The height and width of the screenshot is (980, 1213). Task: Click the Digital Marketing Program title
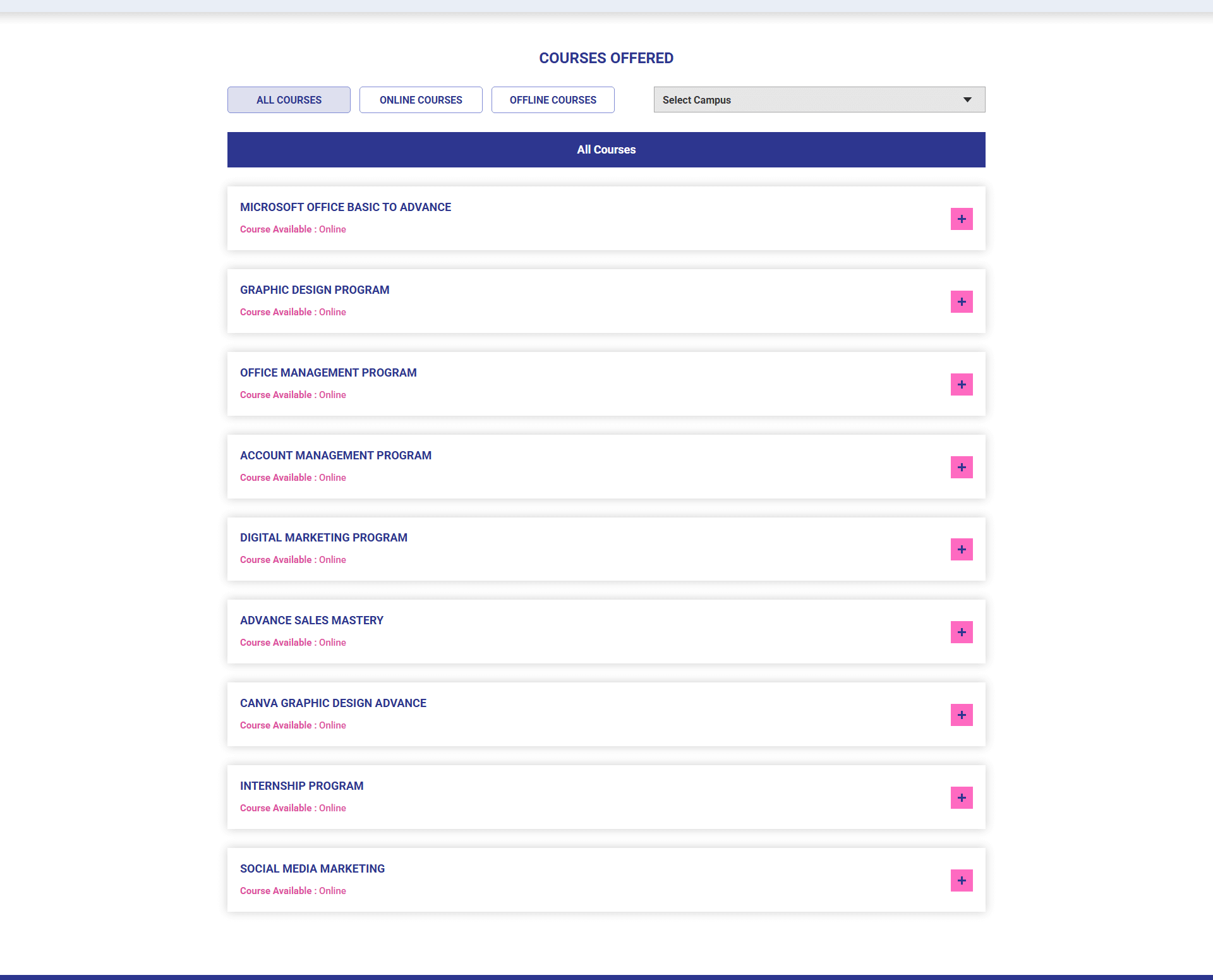coord(323,538)
